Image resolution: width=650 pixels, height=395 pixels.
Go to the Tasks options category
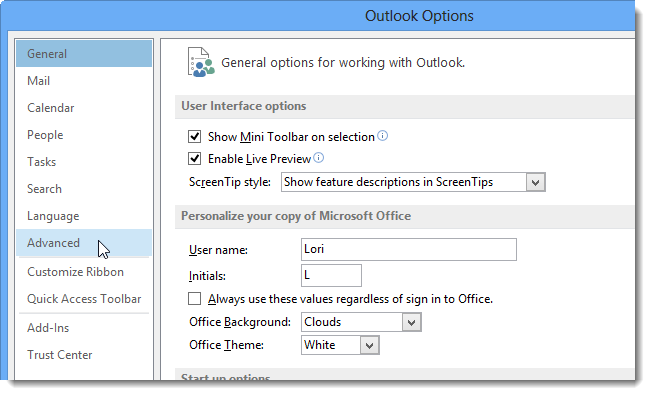point(84,162)
